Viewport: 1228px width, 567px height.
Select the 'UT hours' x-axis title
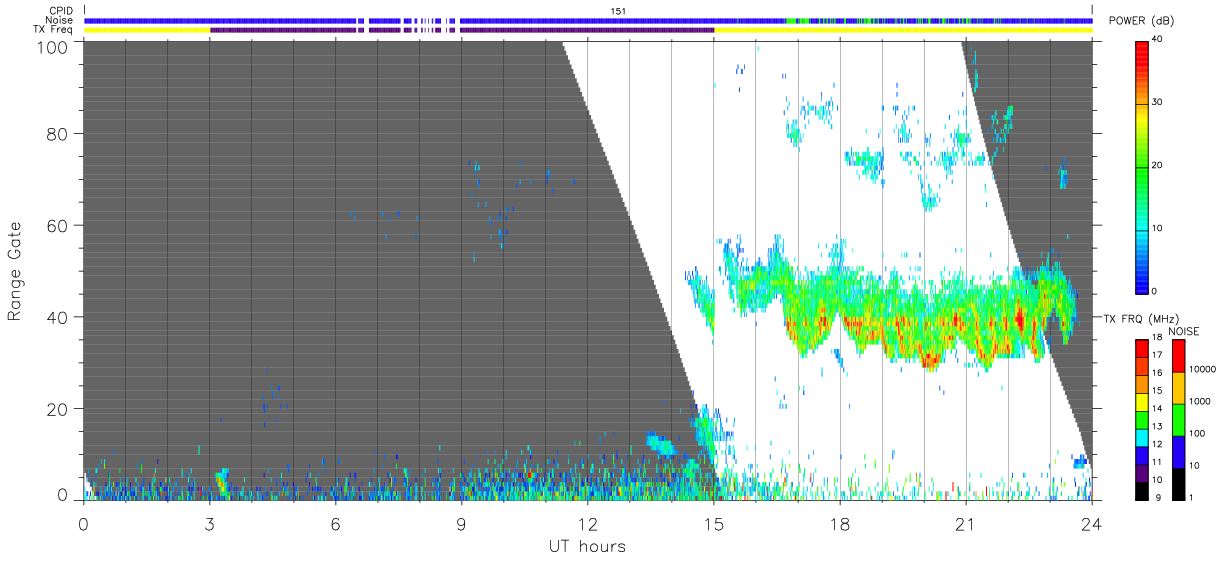tap(587, 546)
